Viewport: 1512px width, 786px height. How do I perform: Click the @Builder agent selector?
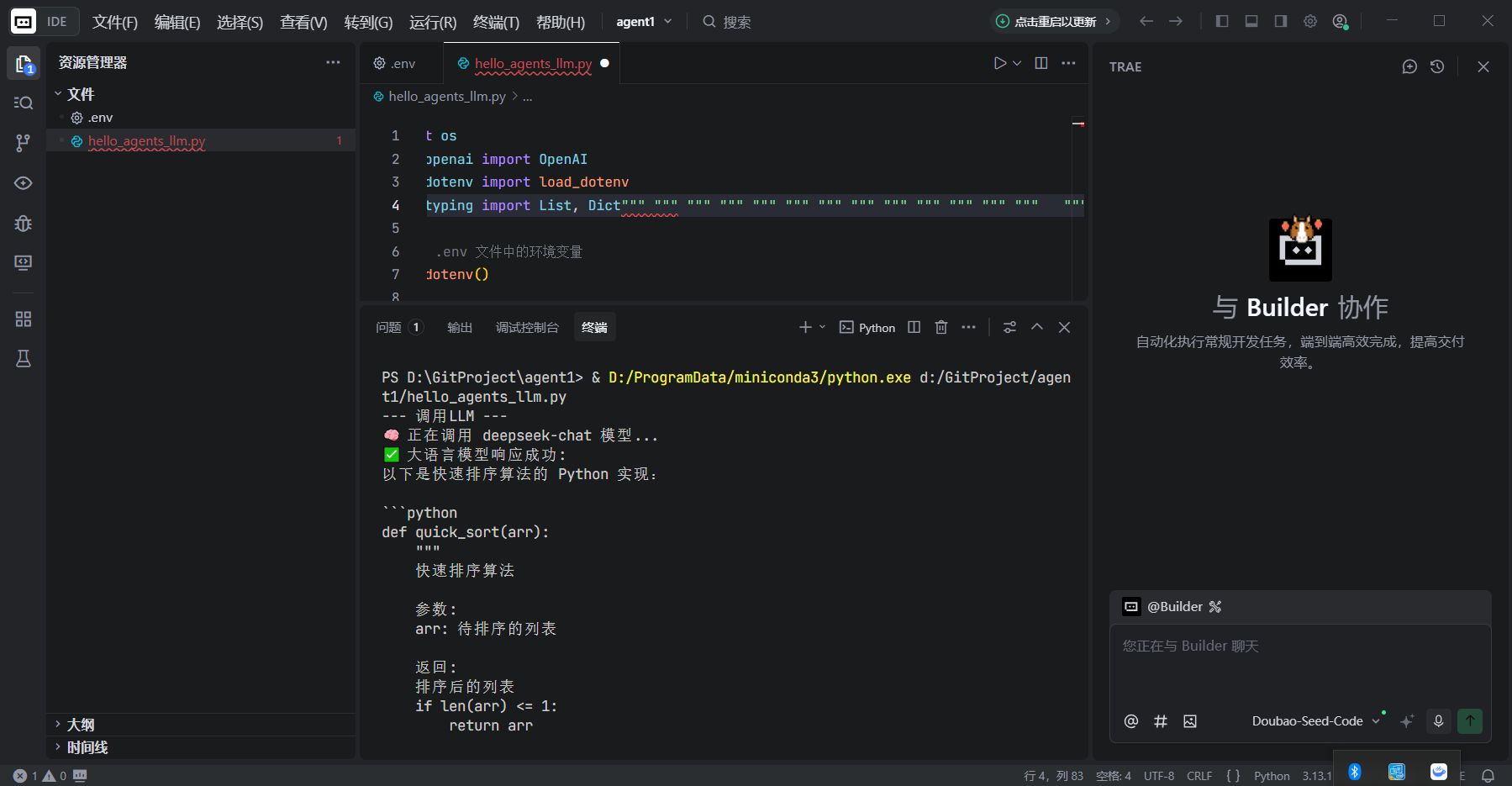pyautogui.click(x=1172, y=606)
